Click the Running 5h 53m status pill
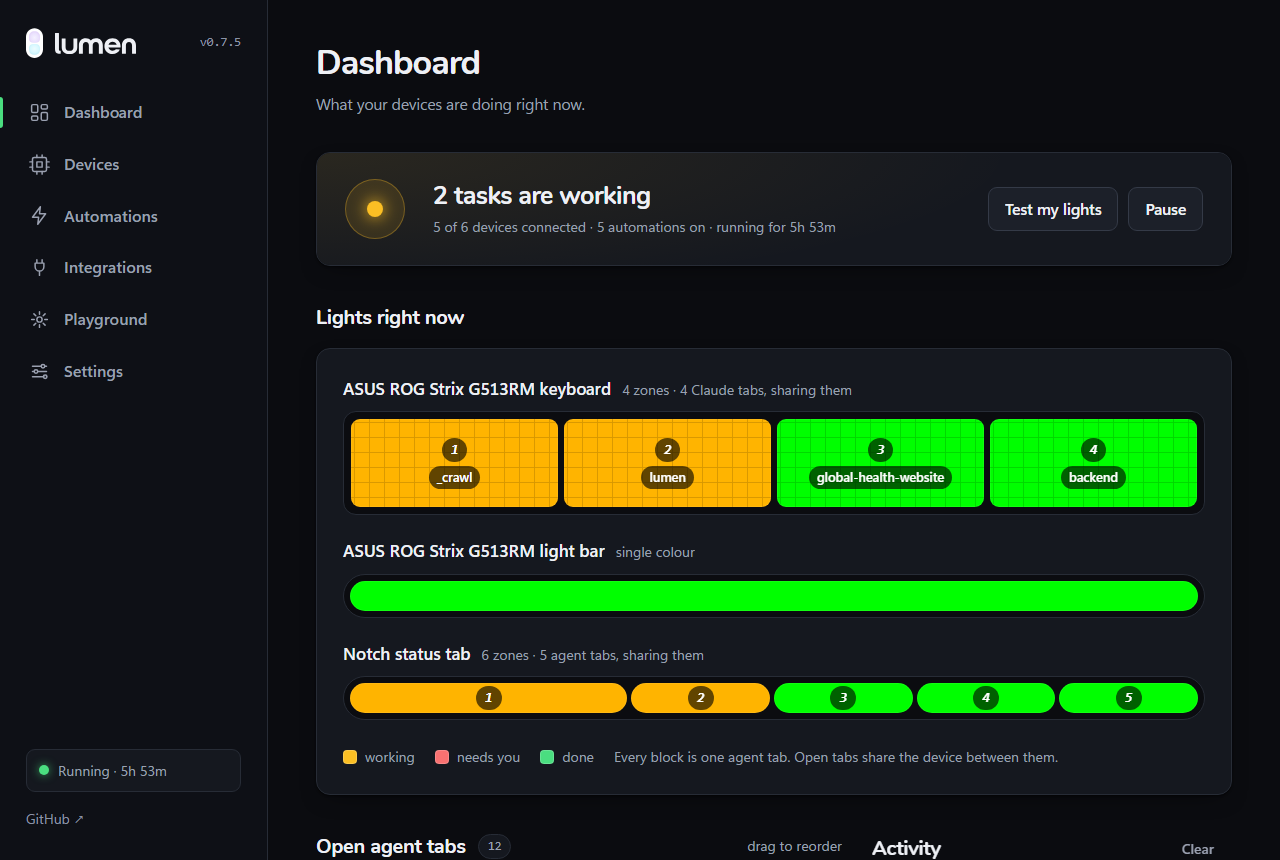 point(133,771)
